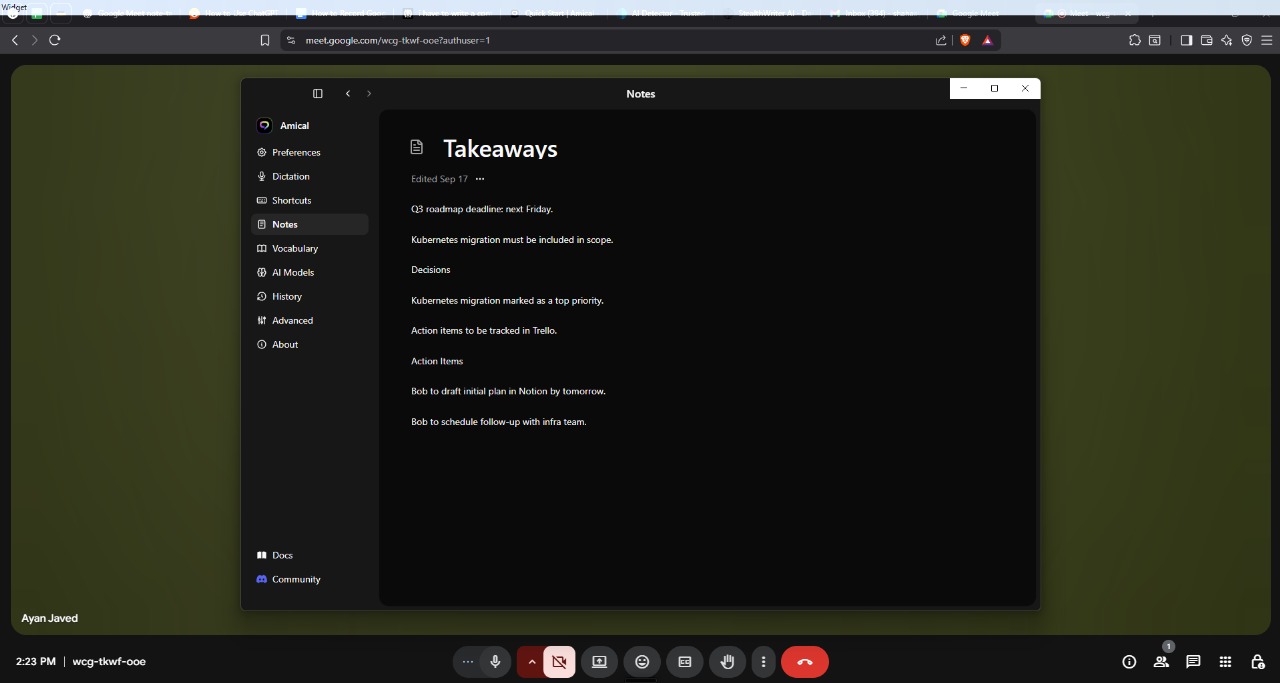Raise hand in the meeting
1280x683 pixels.
click(x=728, y=662)
